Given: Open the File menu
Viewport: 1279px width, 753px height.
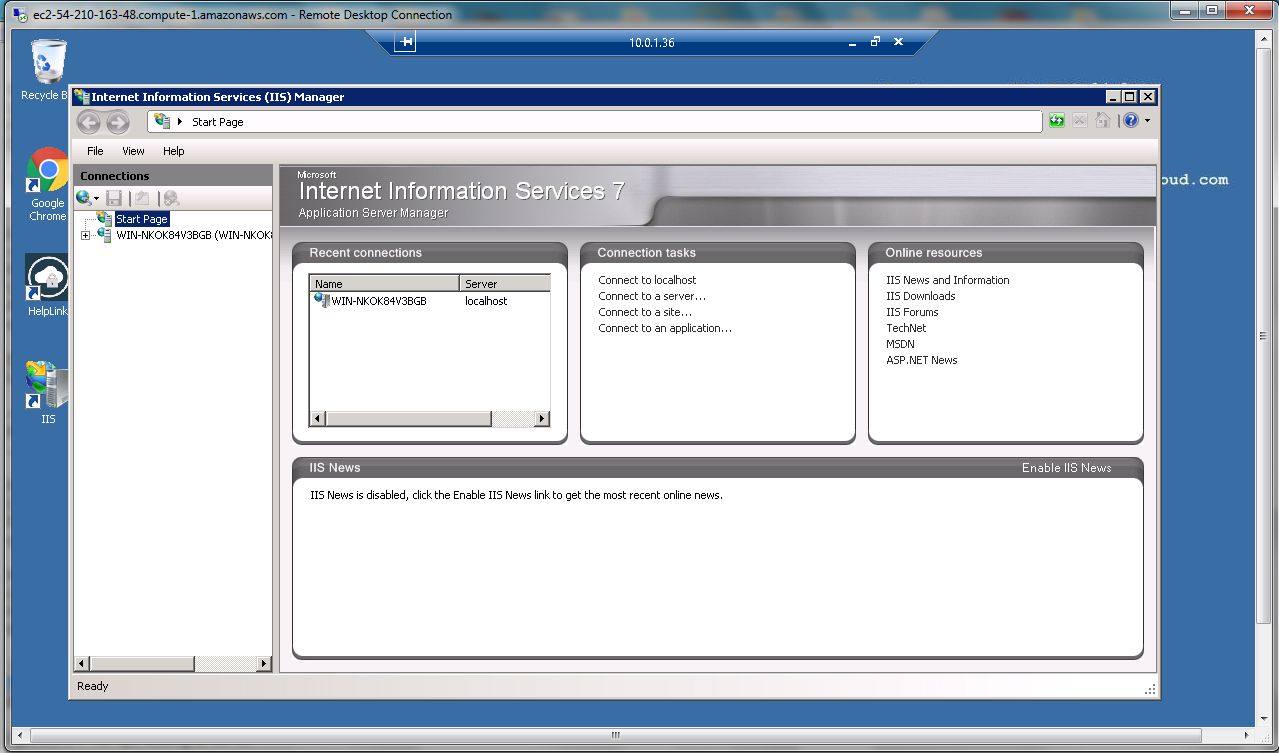Looking at the screenshot, I should point(95,151).
